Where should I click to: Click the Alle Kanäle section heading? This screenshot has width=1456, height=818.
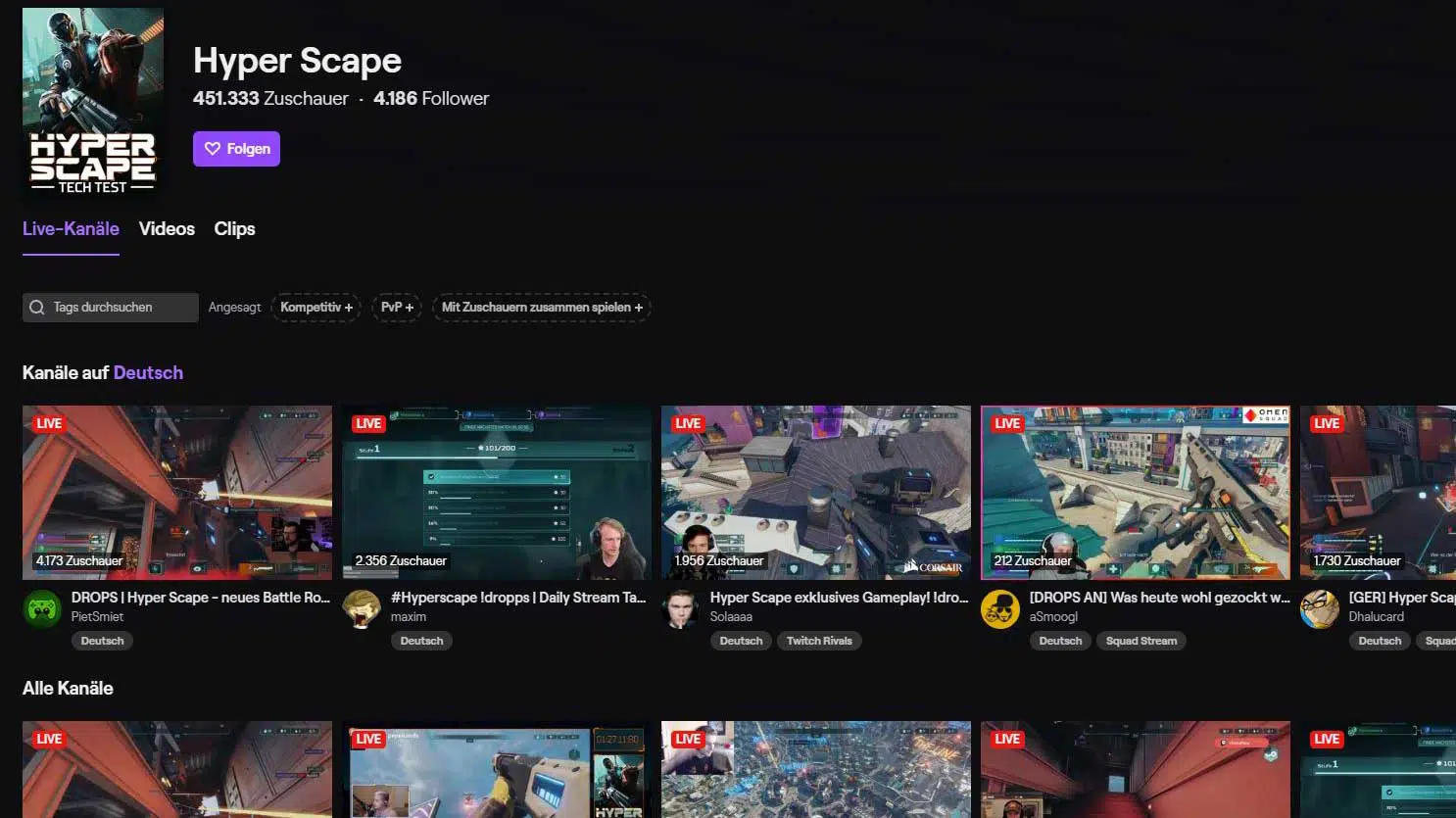[x=68, y=688]
